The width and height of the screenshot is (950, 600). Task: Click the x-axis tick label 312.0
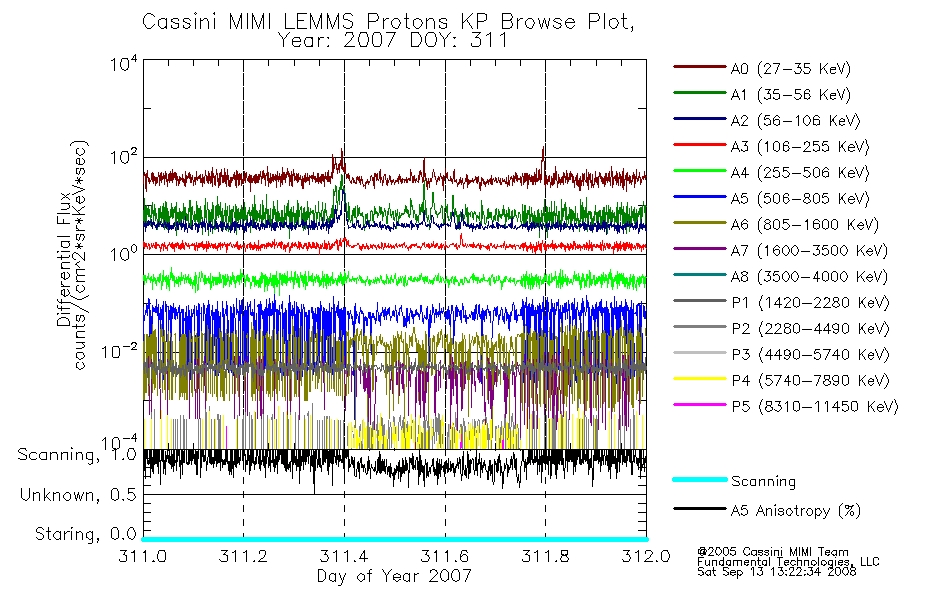pyautogui.click(x=646, y=556)
